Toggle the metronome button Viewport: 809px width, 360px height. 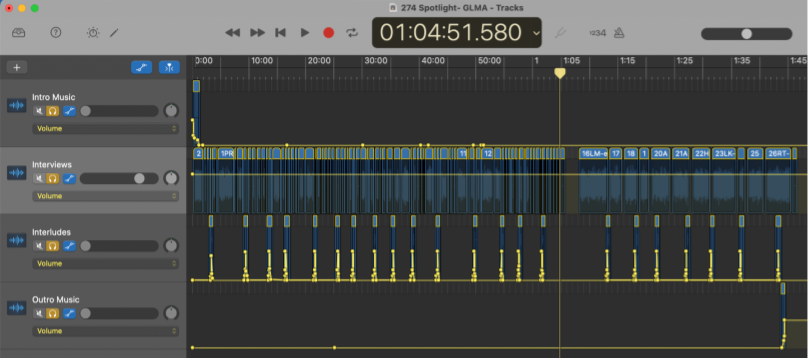pos(619,33)
